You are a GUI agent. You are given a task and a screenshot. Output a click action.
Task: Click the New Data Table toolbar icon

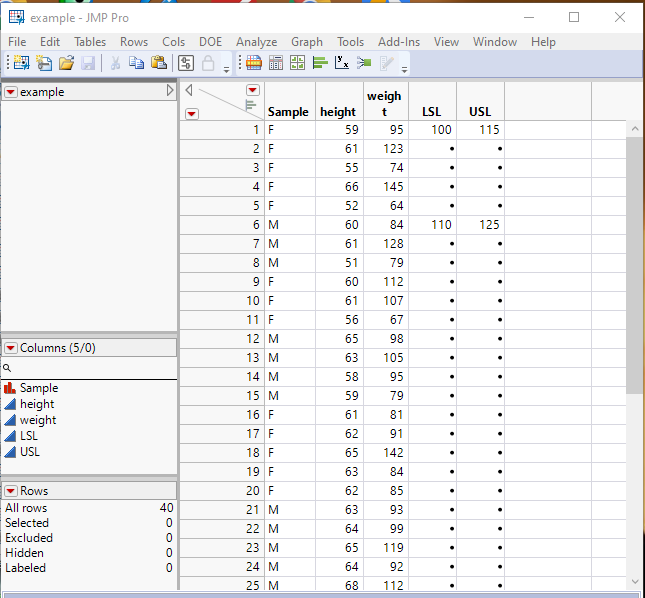point(20,63)
